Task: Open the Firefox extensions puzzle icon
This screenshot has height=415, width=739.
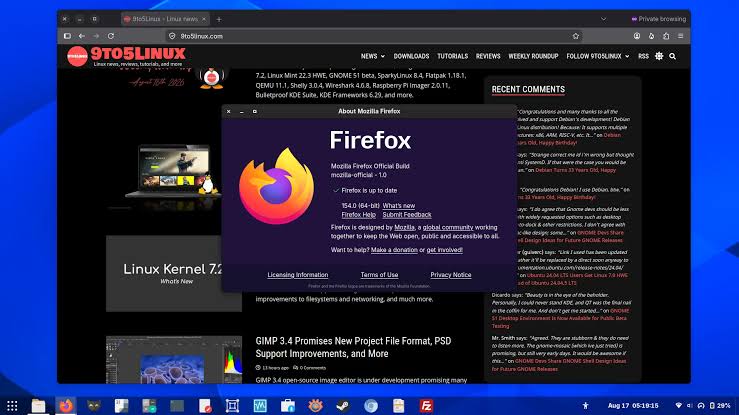Action: [666, 36]
